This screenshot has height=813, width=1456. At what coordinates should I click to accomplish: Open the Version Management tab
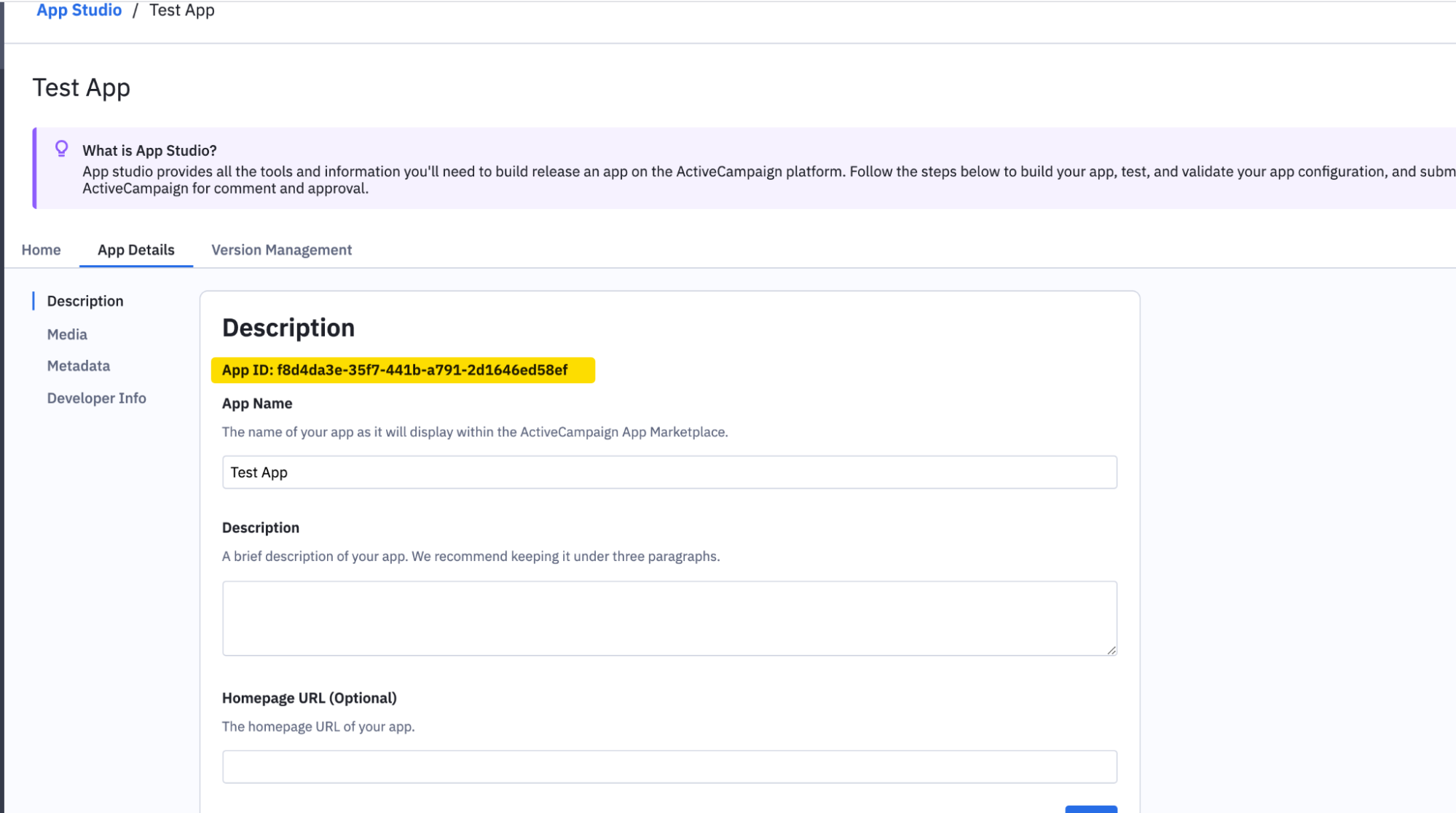tap(281, 250)
